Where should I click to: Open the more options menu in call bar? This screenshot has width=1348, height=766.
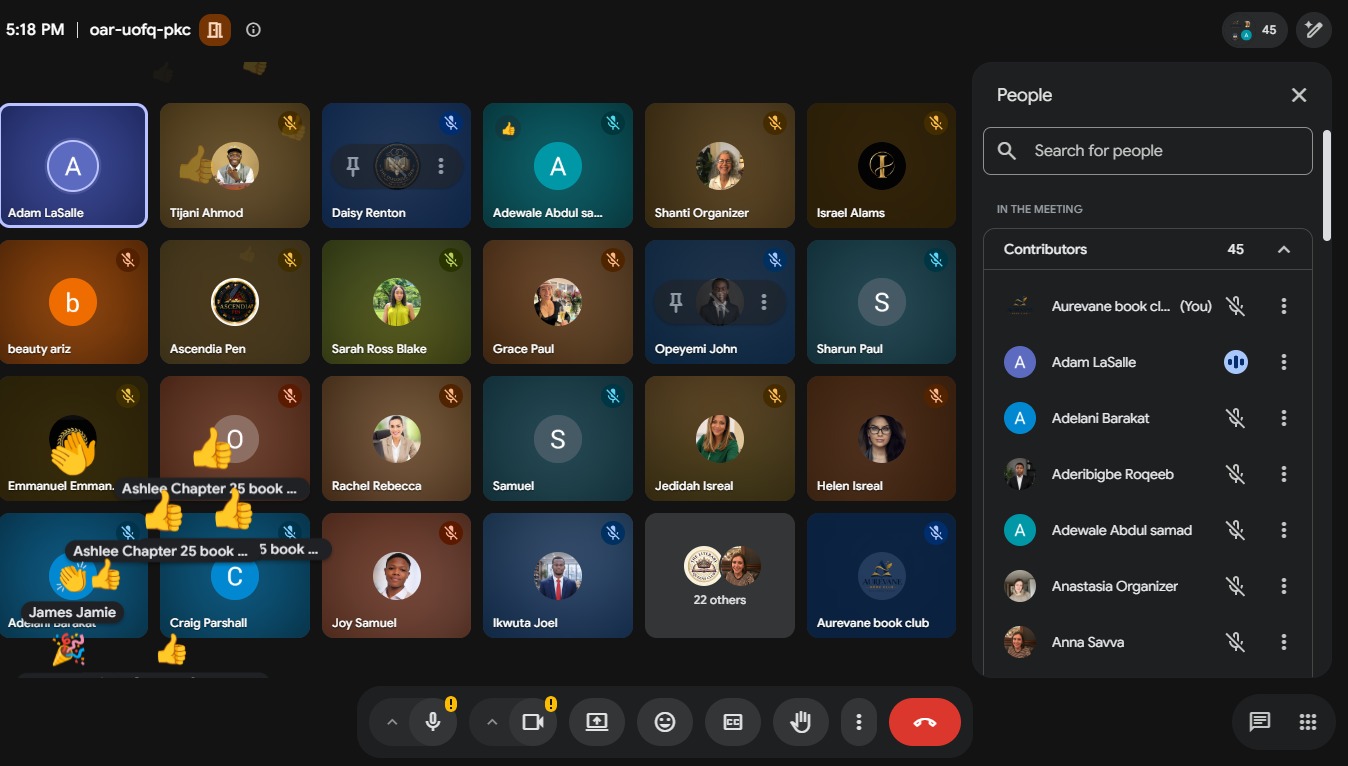click(858, 722)
